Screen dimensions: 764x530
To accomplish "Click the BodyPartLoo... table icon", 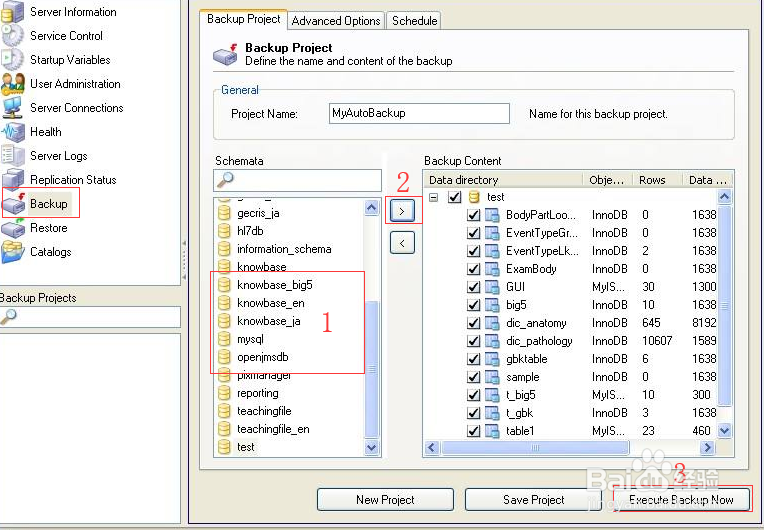I will 492,215.
